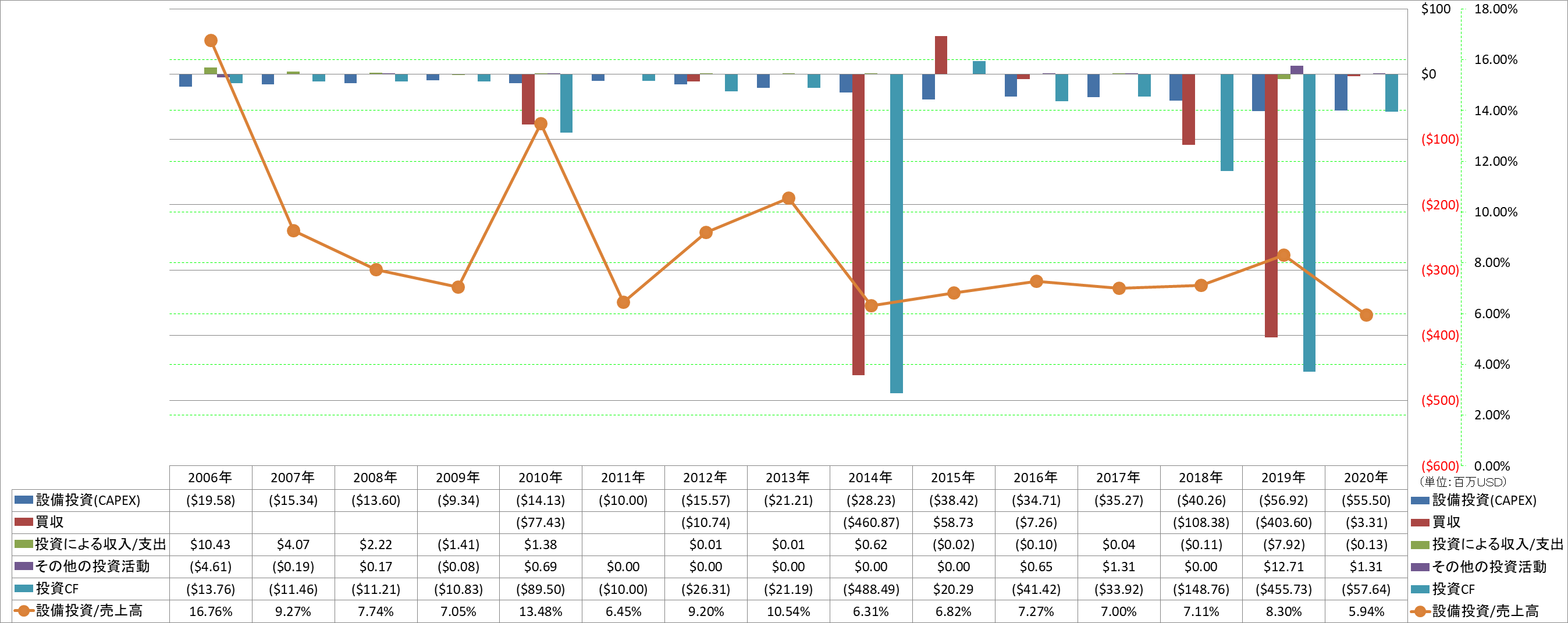Click the 2010 orange line data point
Viewport: 1568px width, 623px height.
(541, 124)
